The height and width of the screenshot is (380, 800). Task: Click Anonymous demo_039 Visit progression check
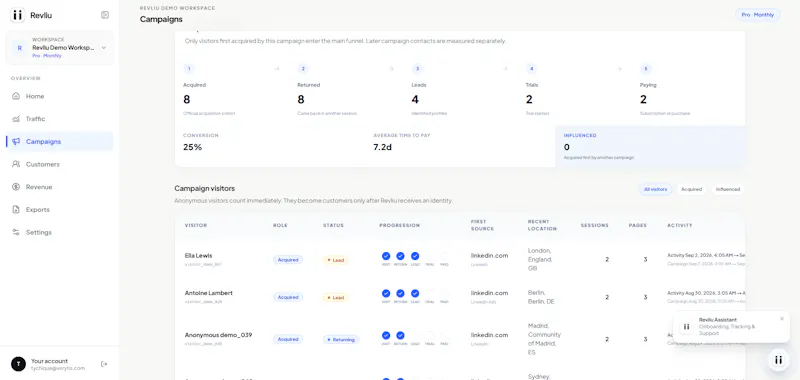[386, 335]
